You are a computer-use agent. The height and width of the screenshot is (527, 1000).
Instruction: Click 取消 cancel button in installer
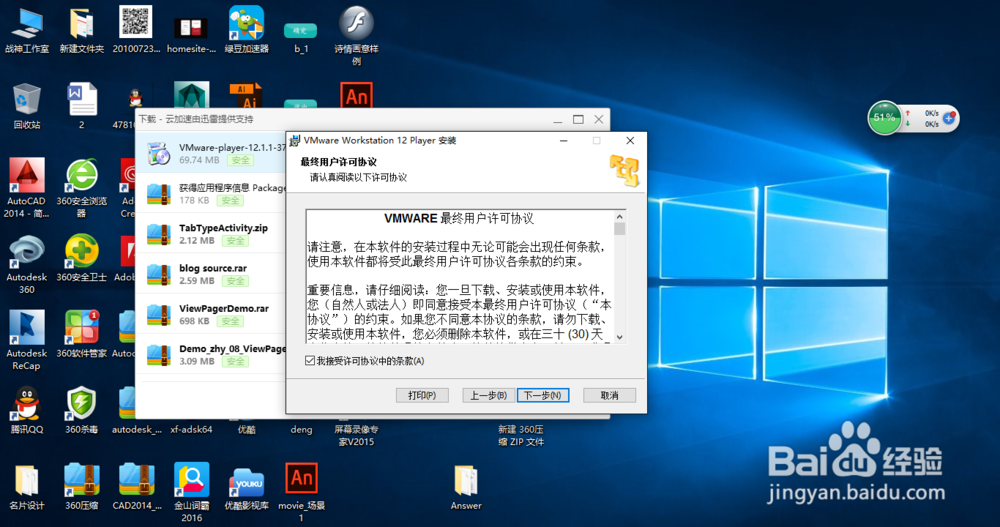tap(610, 396)
